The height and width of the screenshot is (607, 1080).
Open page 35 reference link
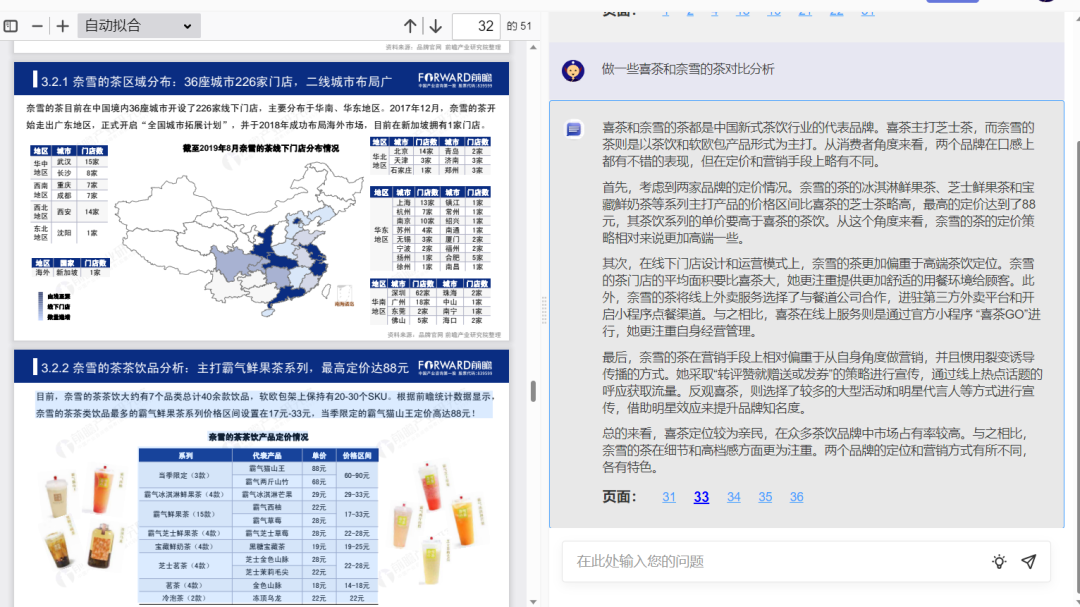(765, 497)
